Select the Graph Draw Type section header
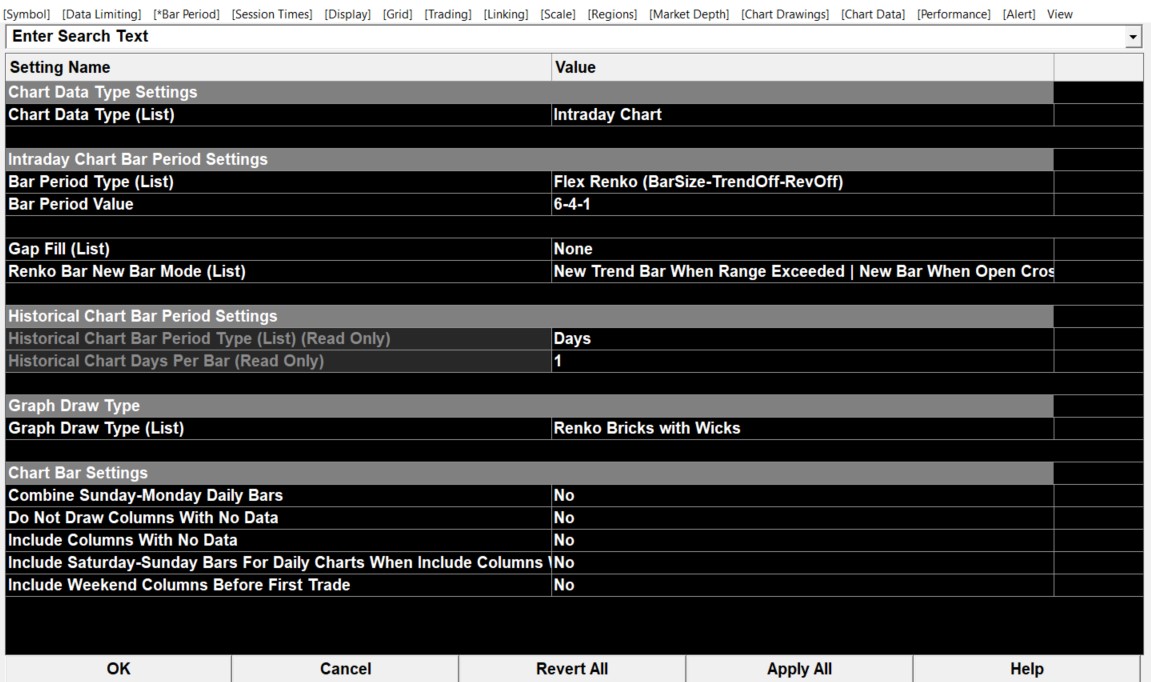Screen dimensions: 1151x682 coord(529,406)
